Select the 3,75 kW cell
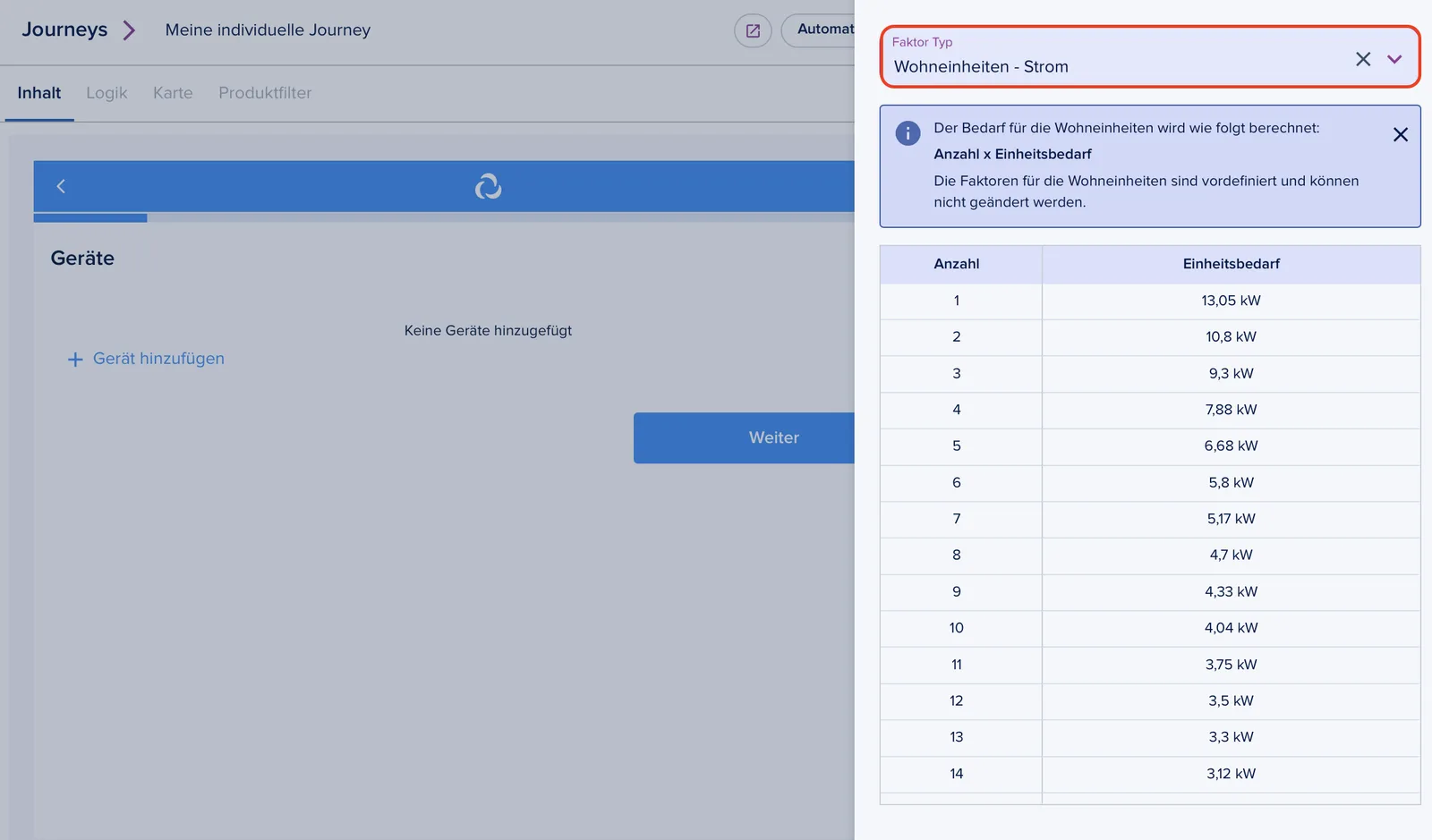Image resolution: width=1432 pixels, height=840 pixels. tap(1231, 665)
